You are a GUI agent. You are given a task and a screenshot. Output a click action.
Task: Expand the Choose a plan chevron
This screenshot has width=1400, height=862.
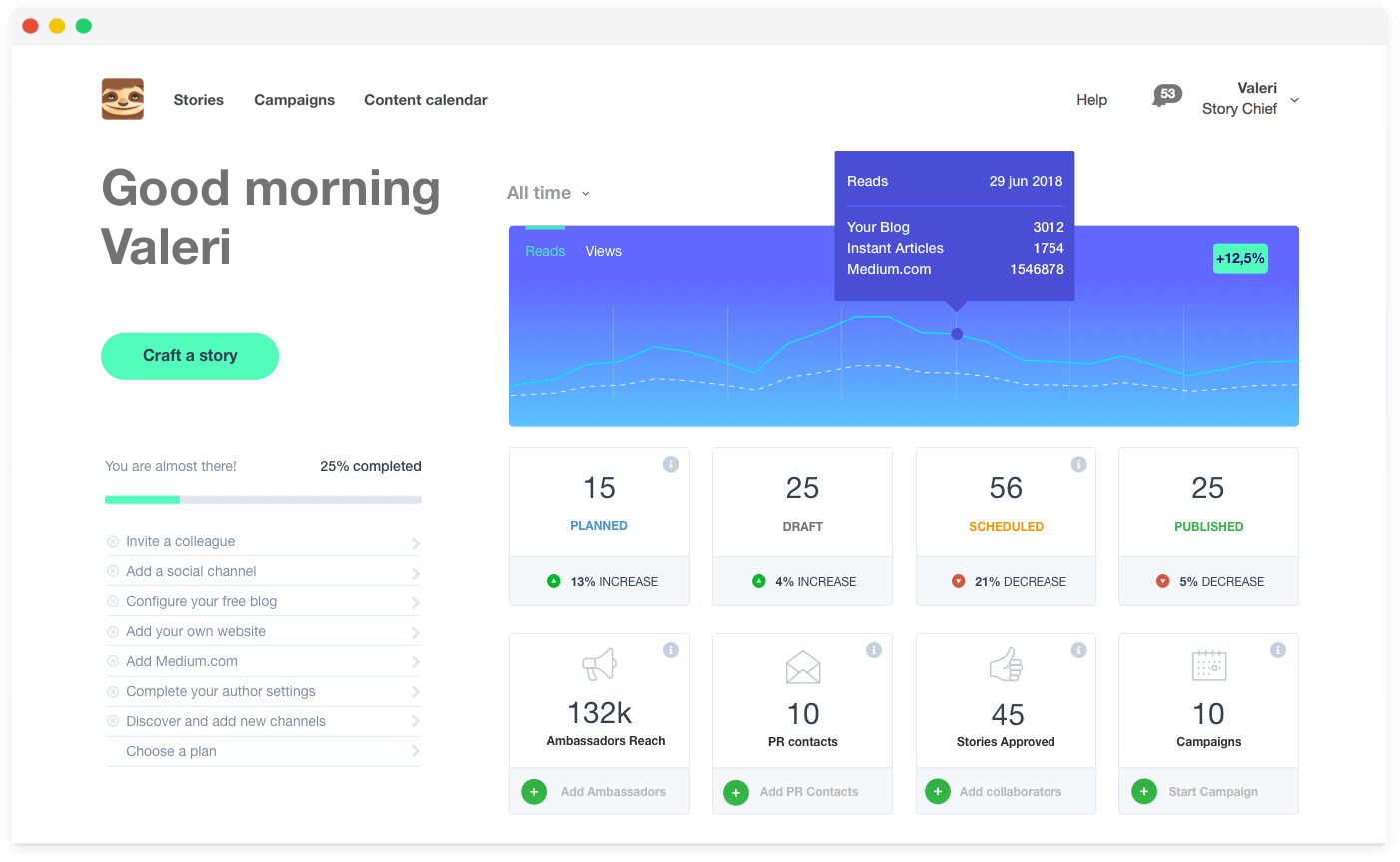[x=415, y=751]
